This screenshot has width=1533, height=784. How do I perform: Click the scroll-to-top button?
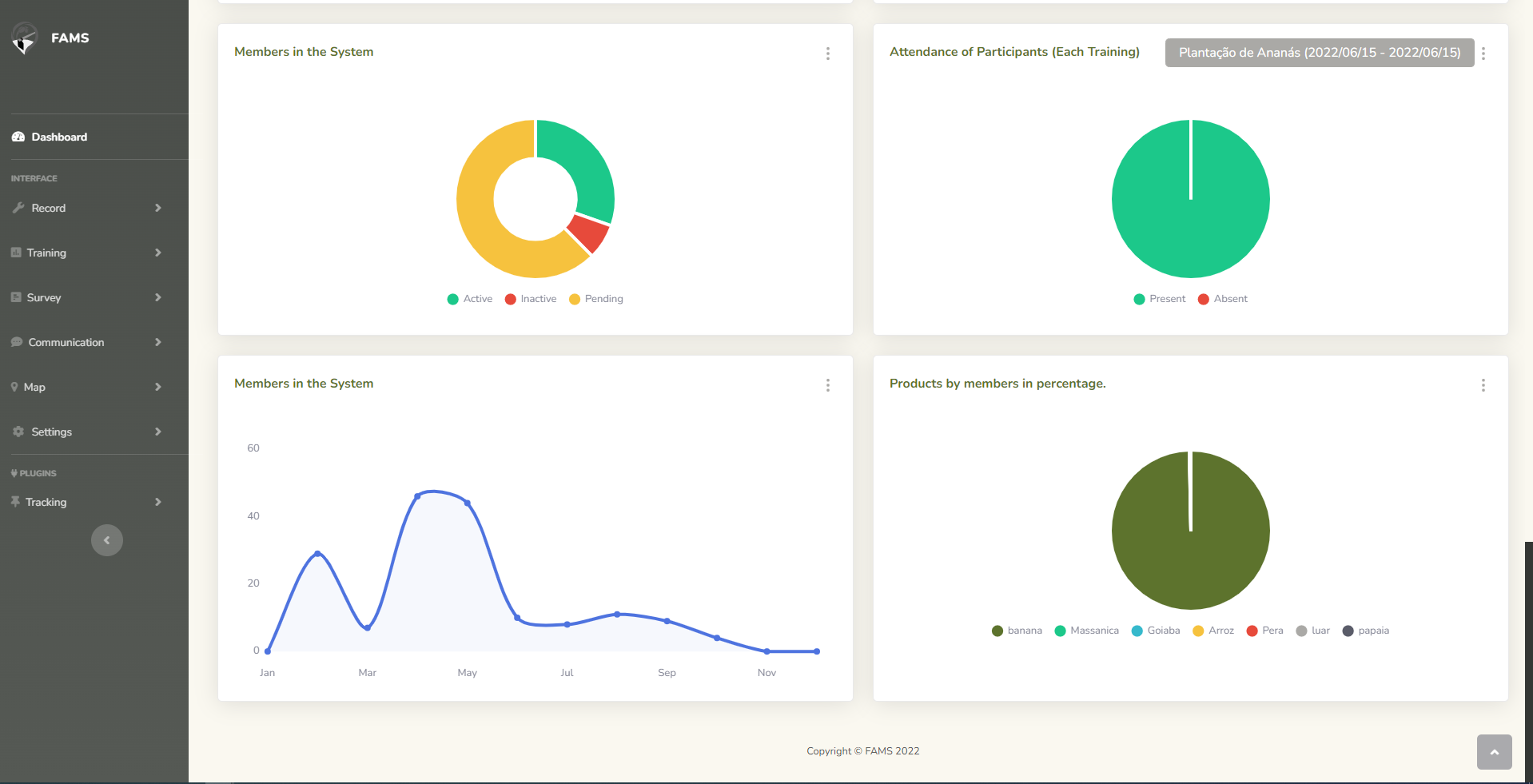pos(1494,752)
